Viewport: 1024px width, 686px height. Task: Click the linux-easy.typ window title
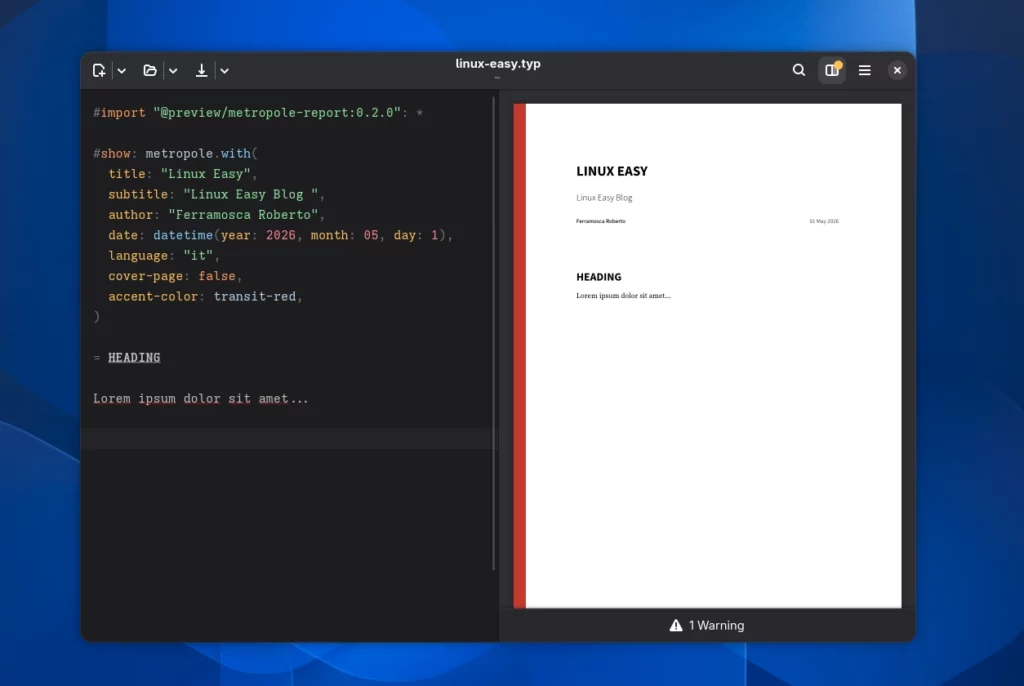point(498,63)
